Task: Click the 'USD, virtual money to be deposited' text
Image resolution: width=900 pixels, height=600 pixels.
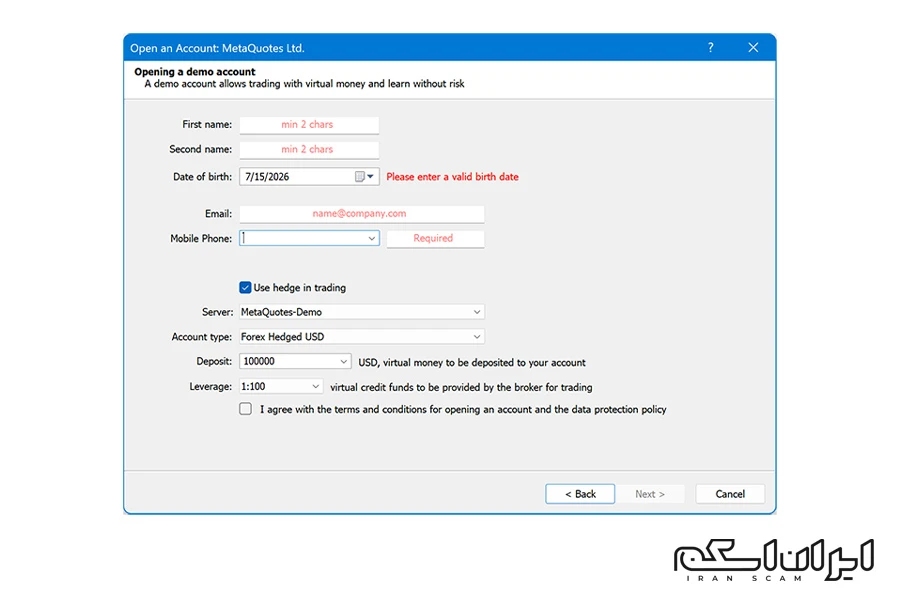Action: (x=472, y=362)
